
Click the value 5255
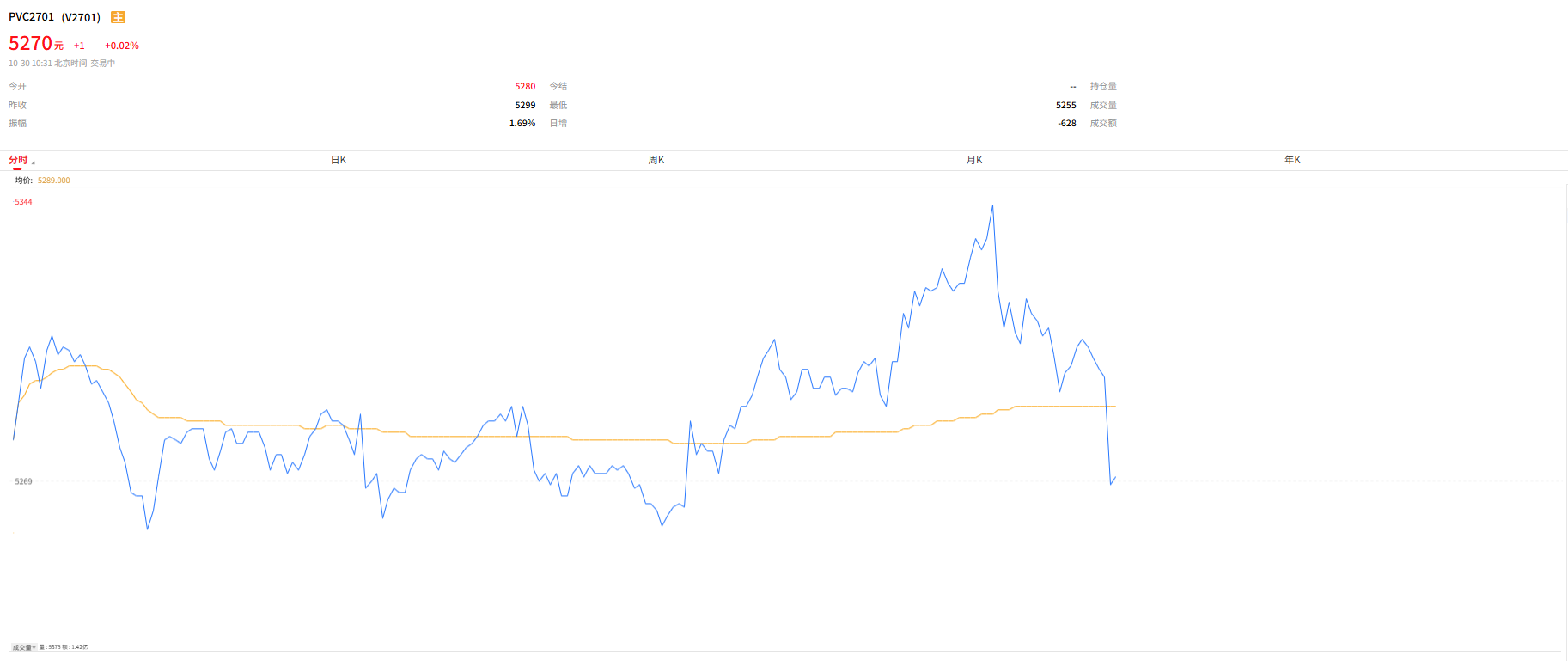[1066, 105]
